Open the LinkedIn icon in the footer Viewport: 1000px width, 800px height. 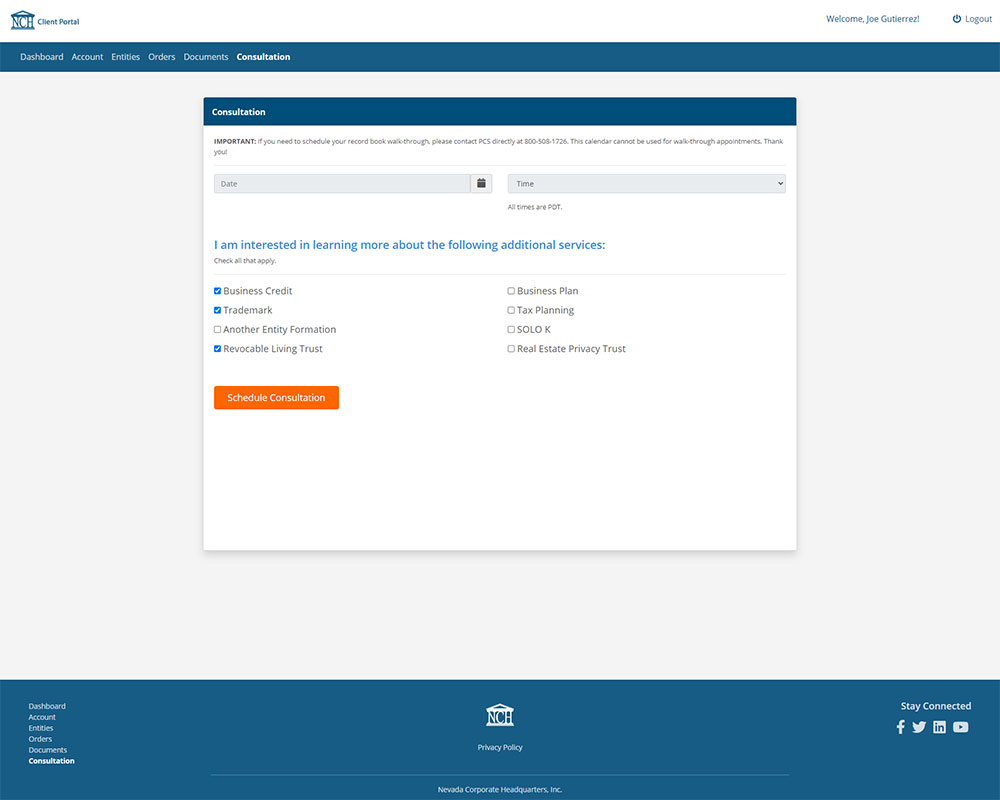939,727
